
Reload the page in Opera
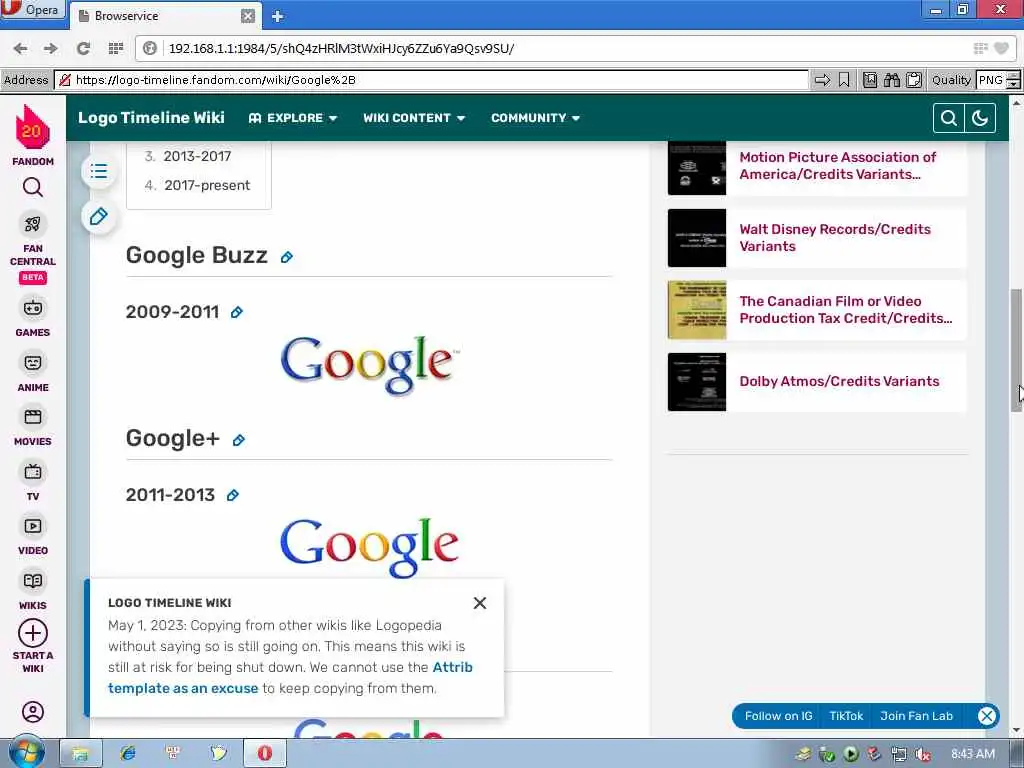pyautogui.click(x=83, y=48)
